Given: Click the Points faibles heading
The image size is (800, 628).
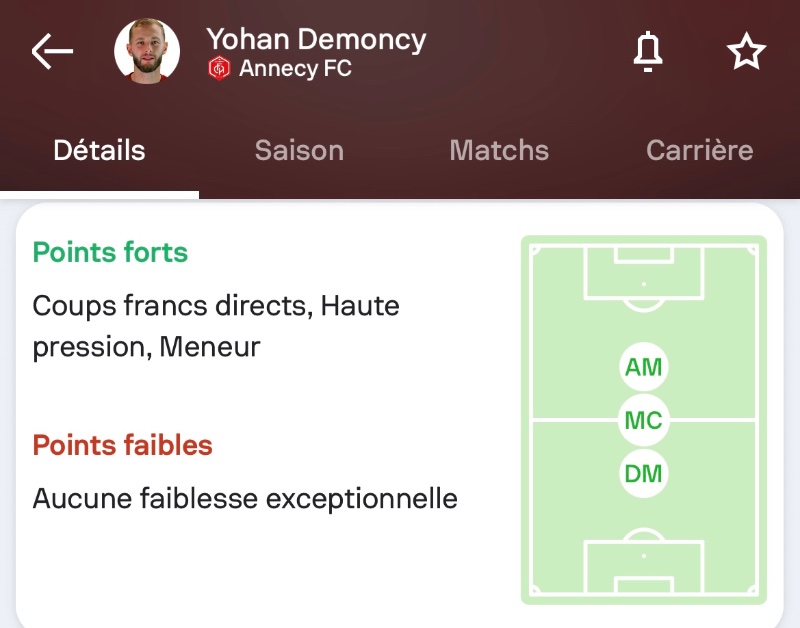Looking at the screenshot, I should (122, 445).
